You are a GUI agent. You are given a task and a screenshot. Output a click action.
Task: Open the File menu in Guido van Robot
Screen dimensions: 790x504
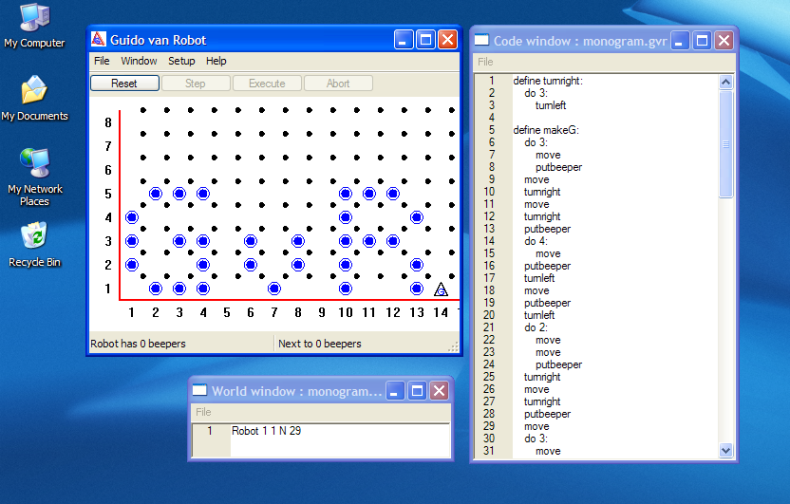point(102,61)
